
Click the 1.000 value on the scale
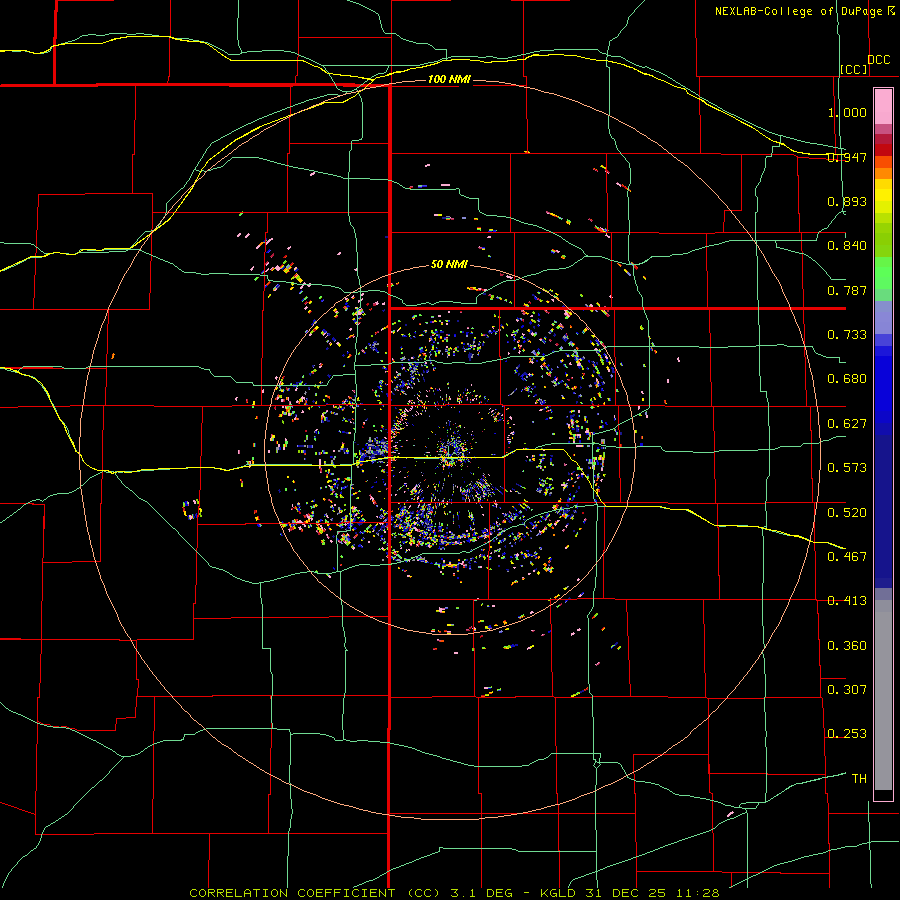[x=847, y=112]
